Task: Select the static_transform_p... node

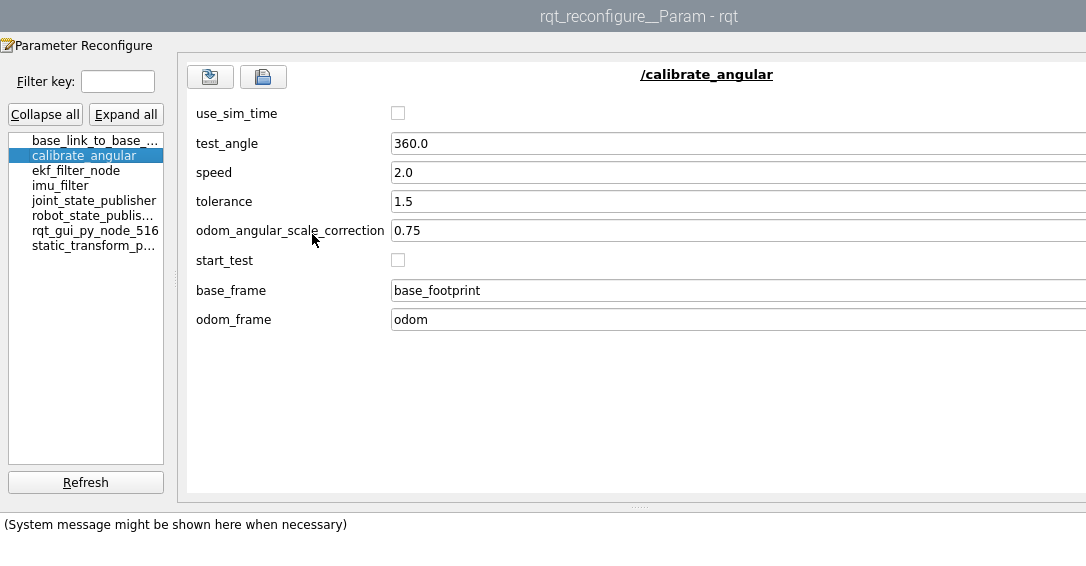Action: pos(86,245)
